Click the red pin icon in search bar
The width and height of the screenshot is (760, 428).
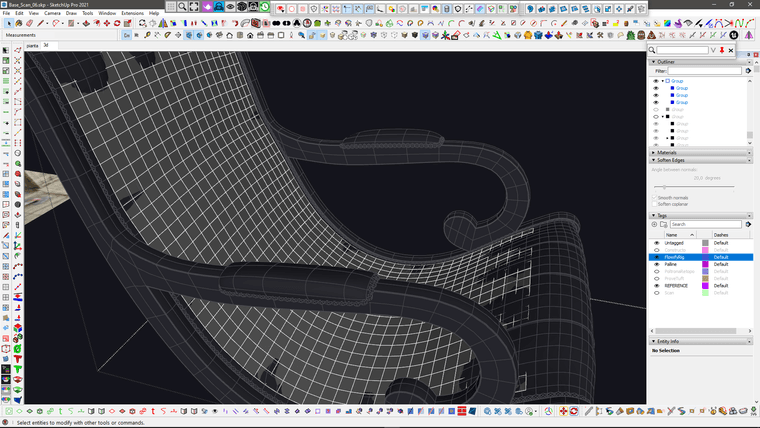(721, 50)
